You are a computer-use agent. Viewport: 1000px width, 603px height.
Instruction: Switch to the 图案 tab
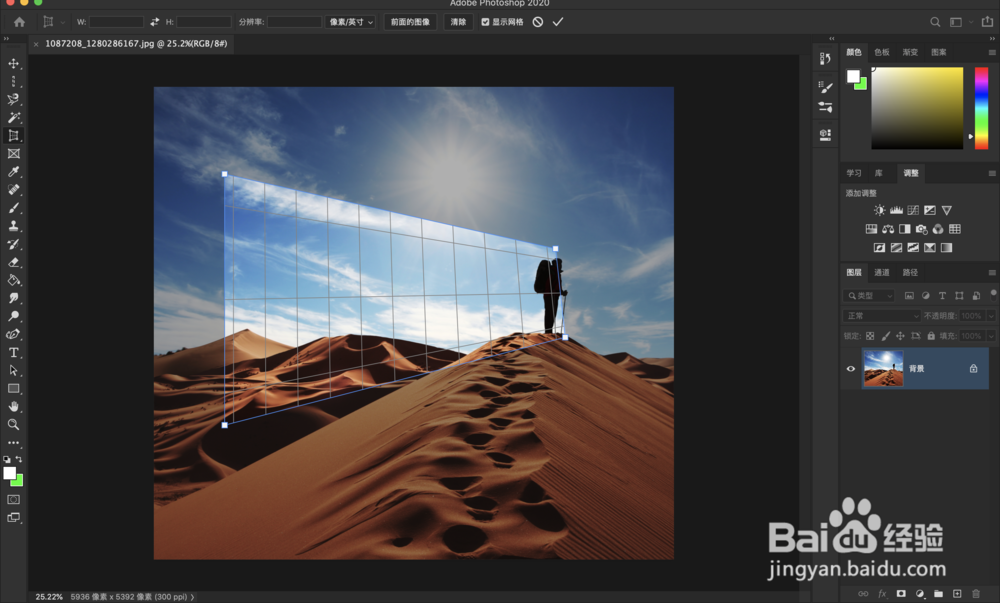pyautogui.click(x=939, y=52)
